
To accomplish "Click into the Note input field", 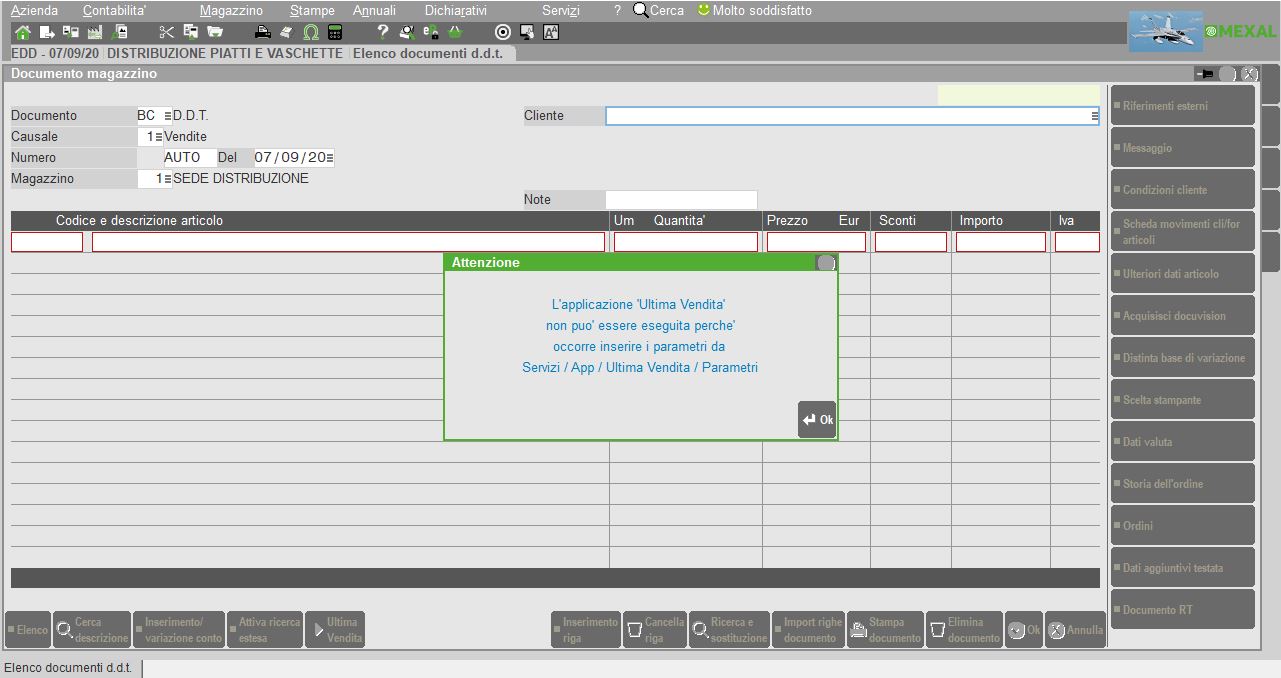I will [x=681, y=200].
